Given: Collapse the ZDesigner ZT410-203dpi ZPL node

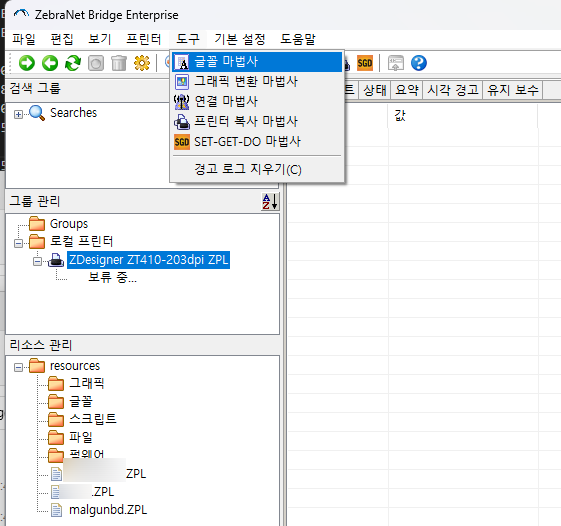Looking at the screenshot, I should (x=37, y=262).
